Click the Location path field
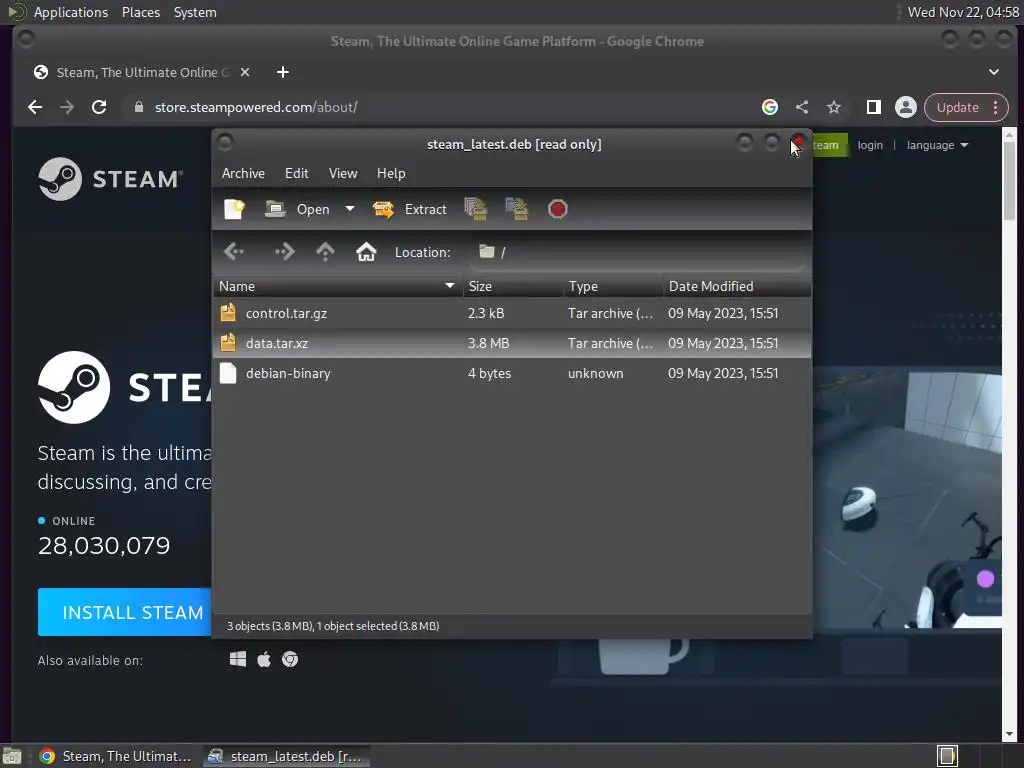 click(x=637, y=252)
